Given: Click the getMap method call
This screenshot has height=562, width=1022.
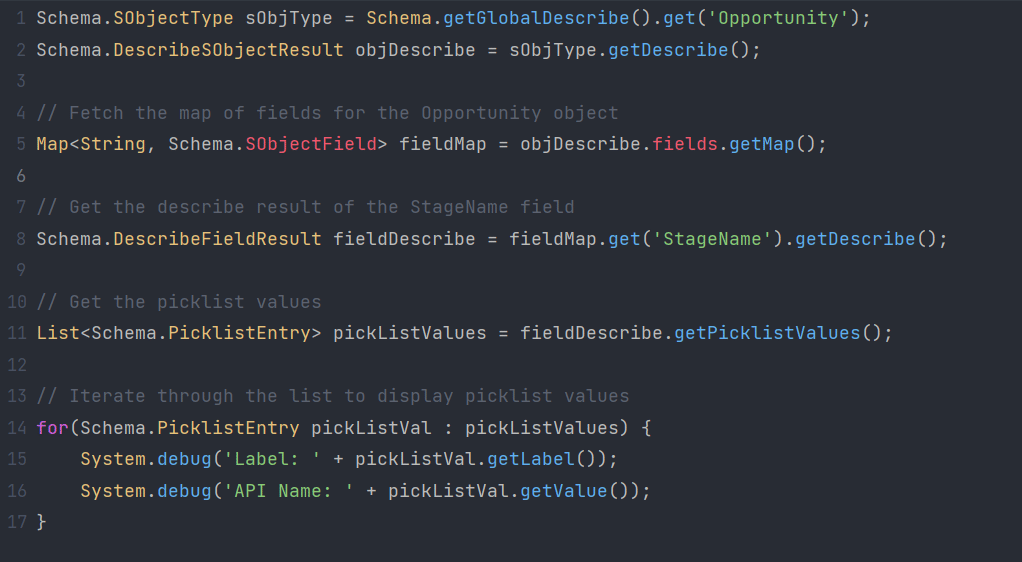Looking at the screenshot, I should 762,144.
